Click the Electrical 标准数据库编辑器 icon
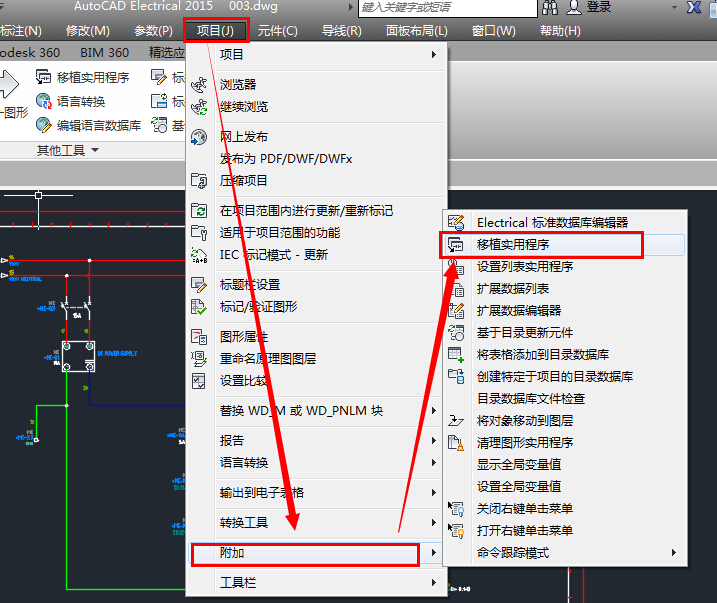Screen dimensions: 717x603 pos(457,222)
